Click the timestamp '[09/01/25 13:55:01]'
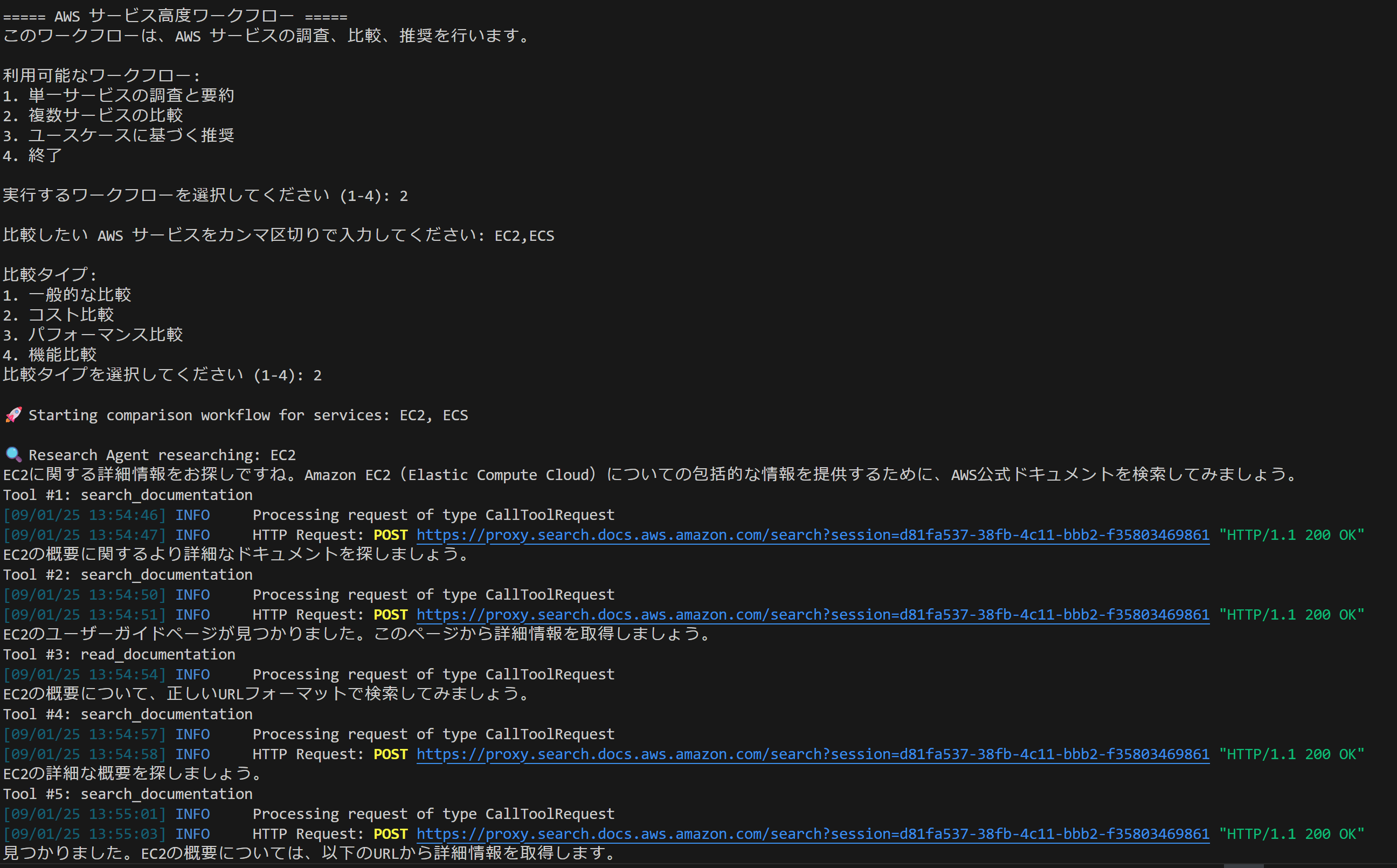 click(x=85, y=814)
